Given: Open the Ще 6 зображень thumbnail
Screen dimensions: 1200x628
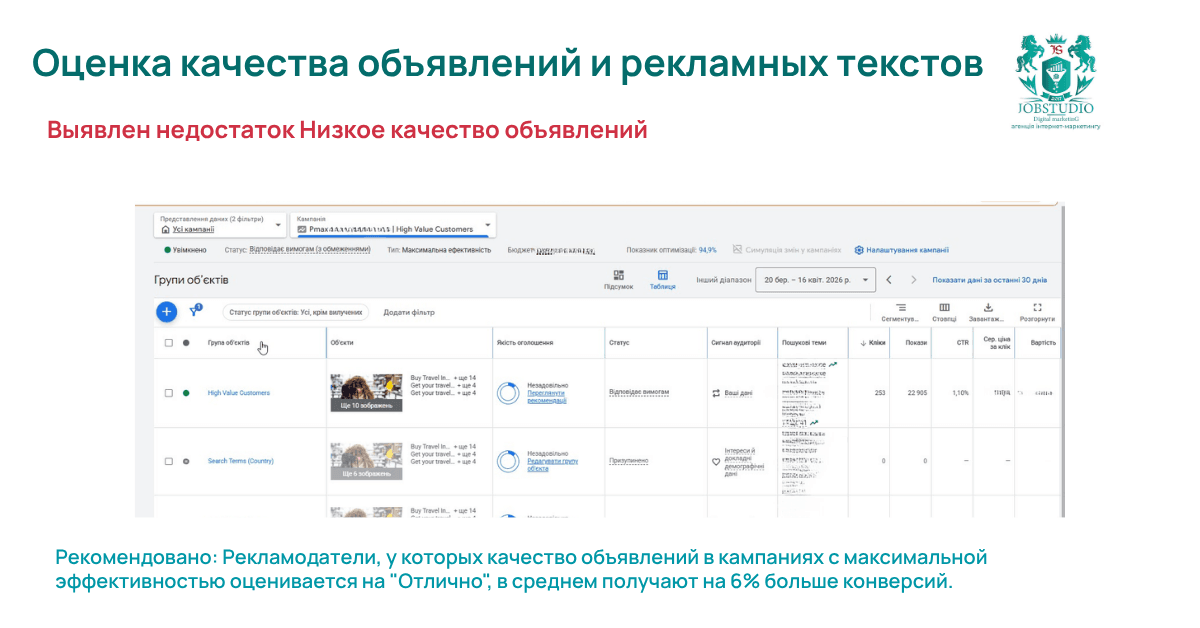Looking at the screenshot, I should coord(367,461).
